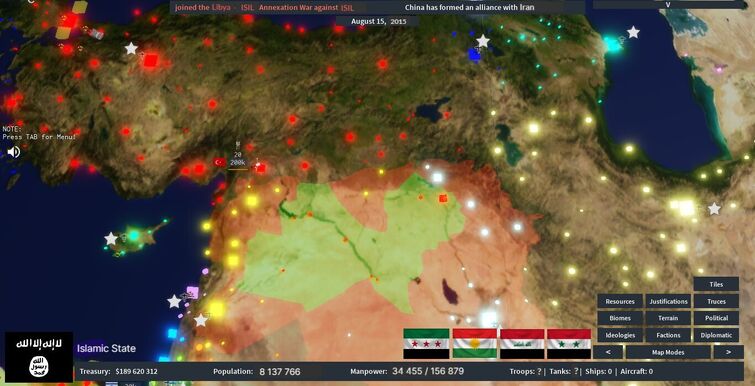Select the Iraq flag icon
755x386 pixels.
[x=522, y=344]
